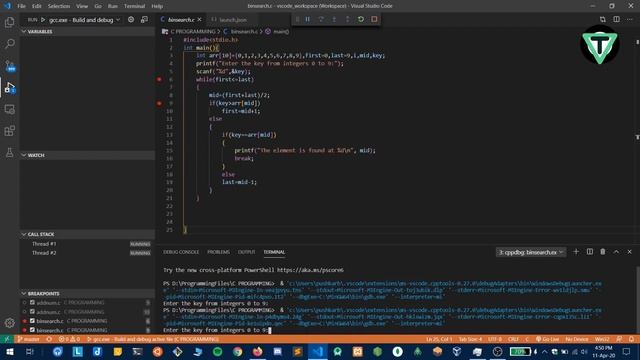
Task: Close the binsearch.c editor tab
Action: (199, 20)
